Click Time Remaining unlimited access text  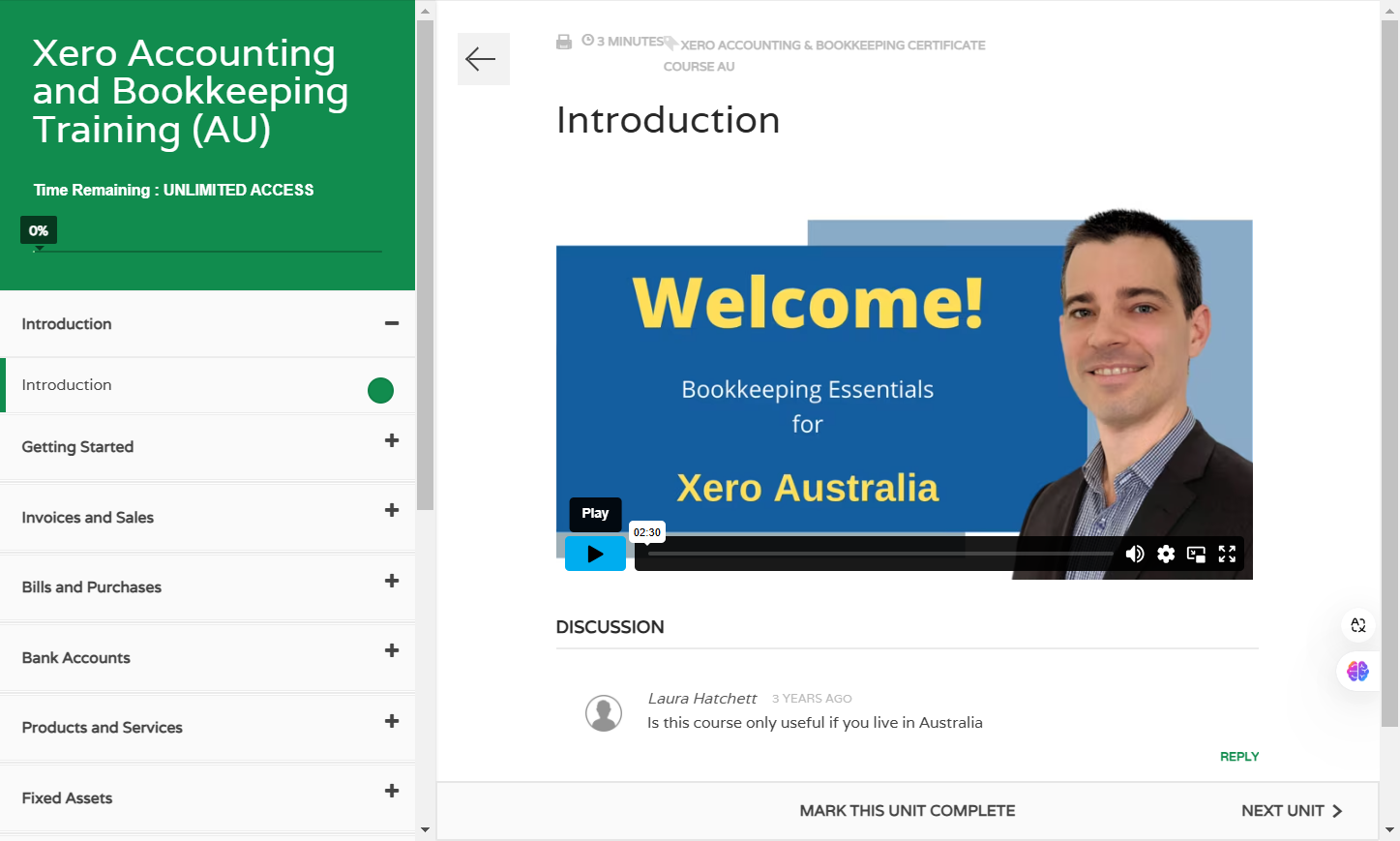point(173,190)
